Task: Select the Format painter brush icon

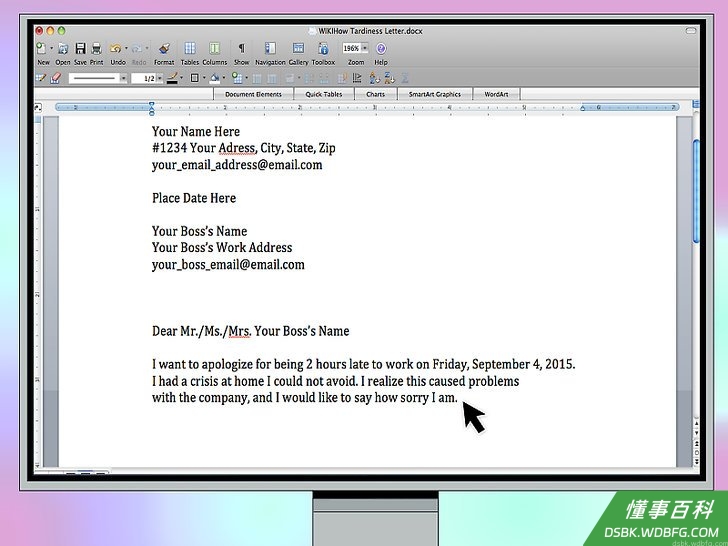Action: [164, 48]
